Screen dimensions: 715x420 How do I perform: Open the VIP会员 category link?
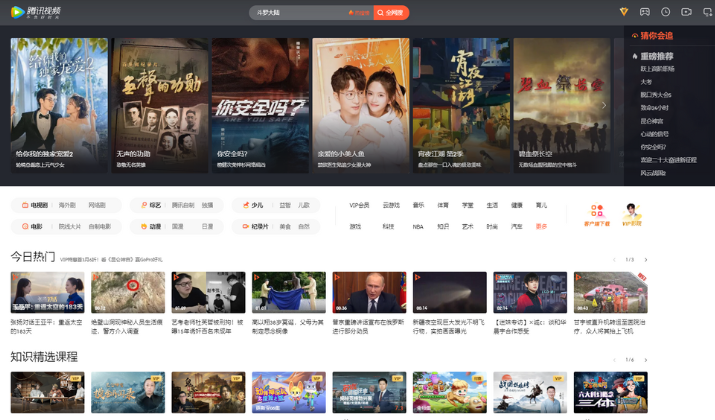pyautogui.click(x=359, y=205)
